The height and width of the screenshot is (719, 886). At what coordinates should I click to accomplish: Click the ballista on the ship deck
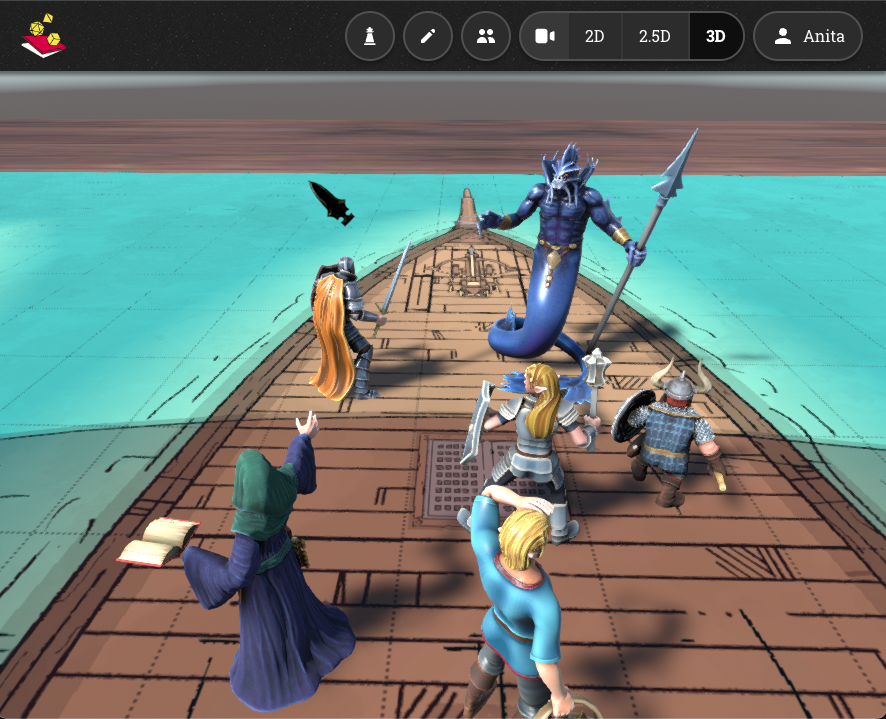pyautogui.click(x=471, y=272)
